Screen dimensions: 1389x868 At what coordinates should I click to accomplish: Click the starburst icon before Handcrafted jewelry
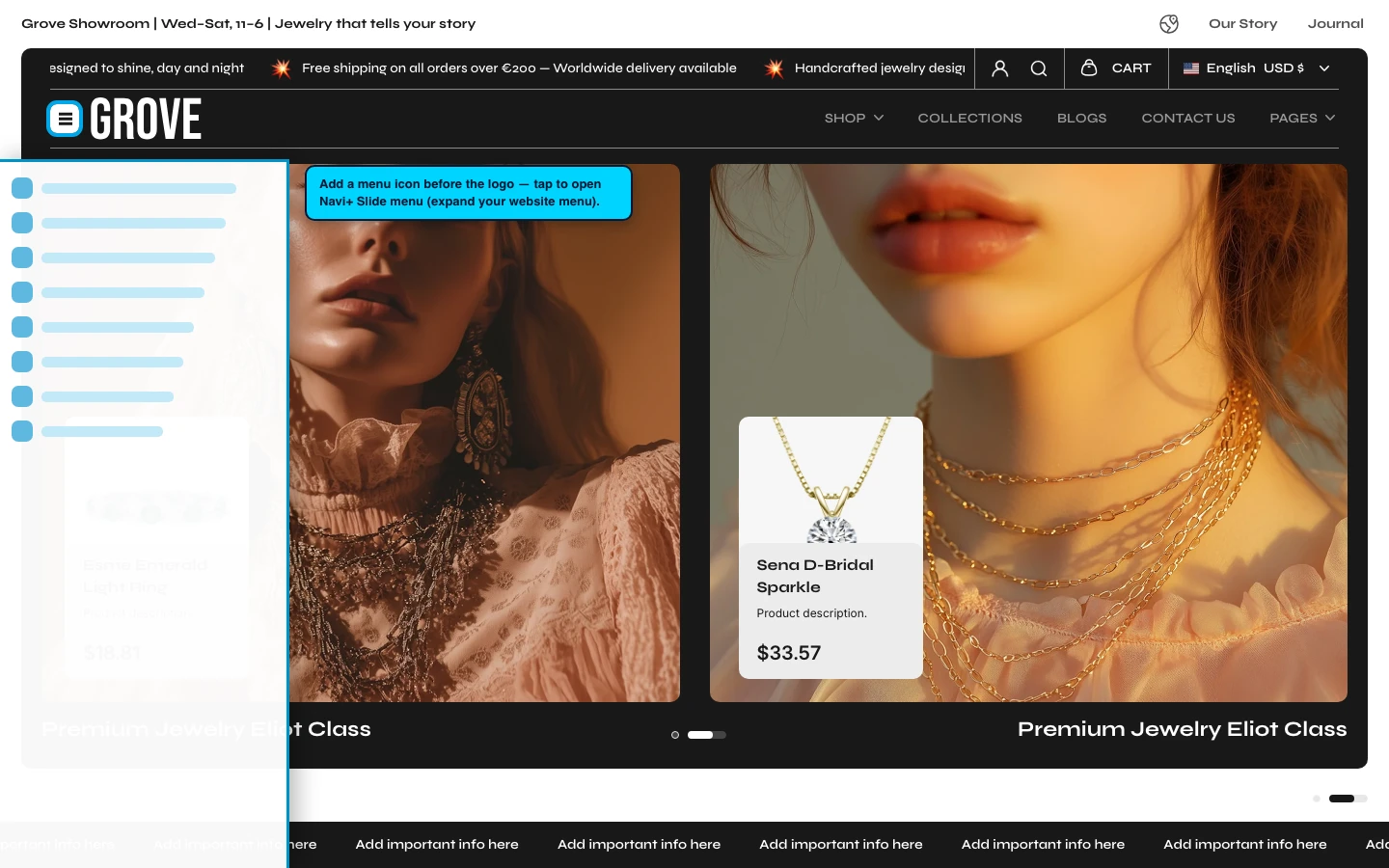[x=774, y=68]
